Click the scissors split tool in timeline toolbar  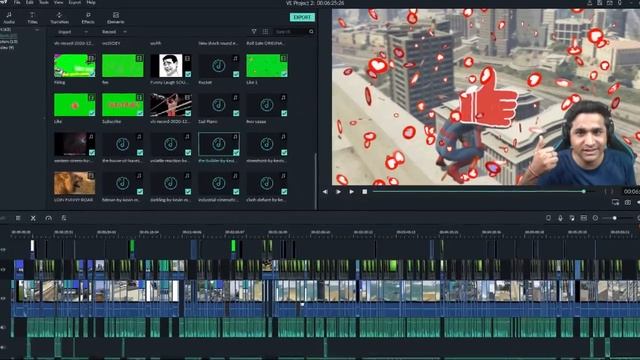point(33,218)
